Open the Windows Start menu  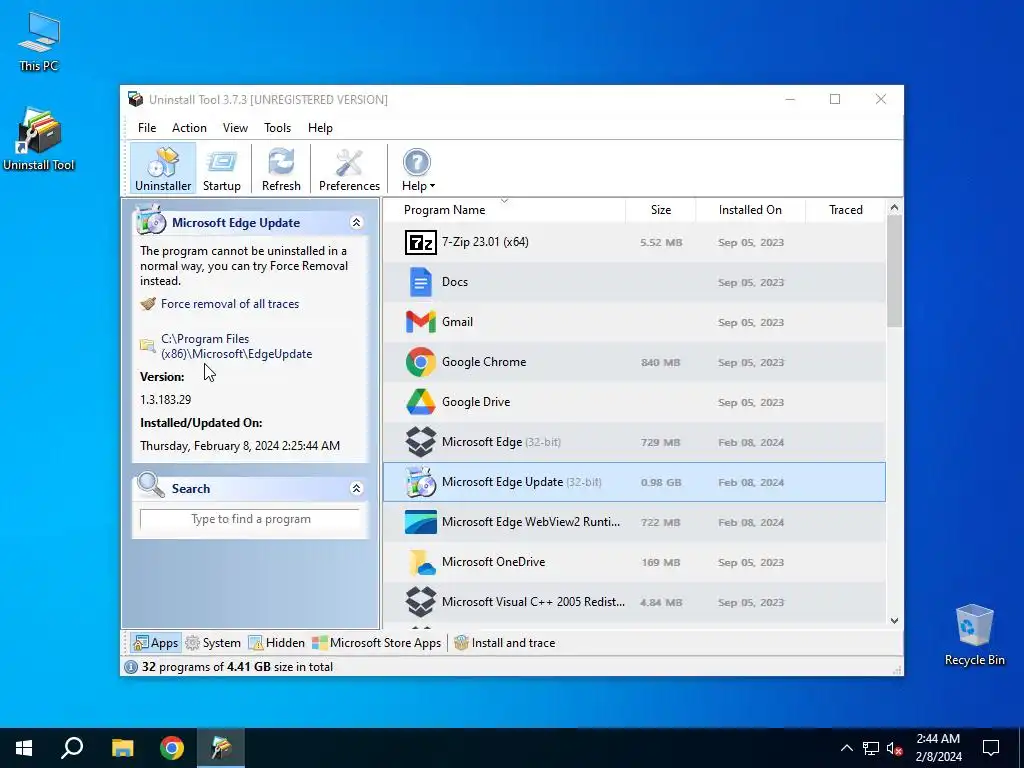tap(24, 748)
